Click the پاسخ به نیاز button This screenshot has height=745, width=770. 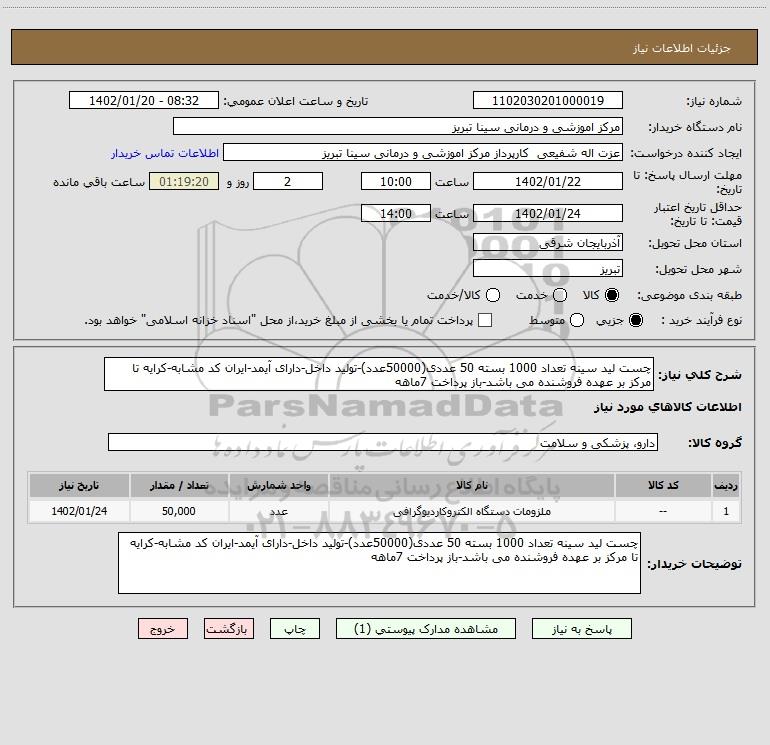(x=581, y=629)
